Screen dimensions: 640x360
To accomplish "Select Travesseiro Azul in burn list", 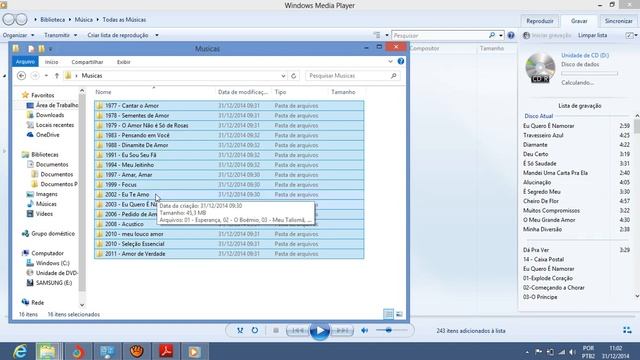I will pyautogui.click(x=576, y=136).
